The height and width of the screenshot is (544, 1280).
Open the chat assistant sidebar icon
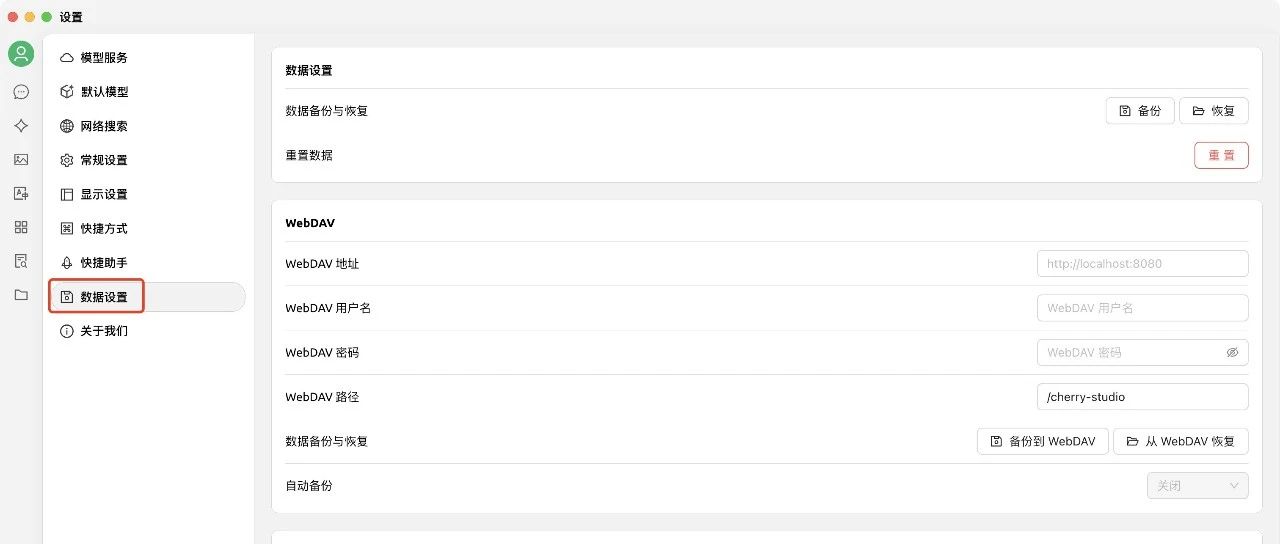[x=21, y=92]
